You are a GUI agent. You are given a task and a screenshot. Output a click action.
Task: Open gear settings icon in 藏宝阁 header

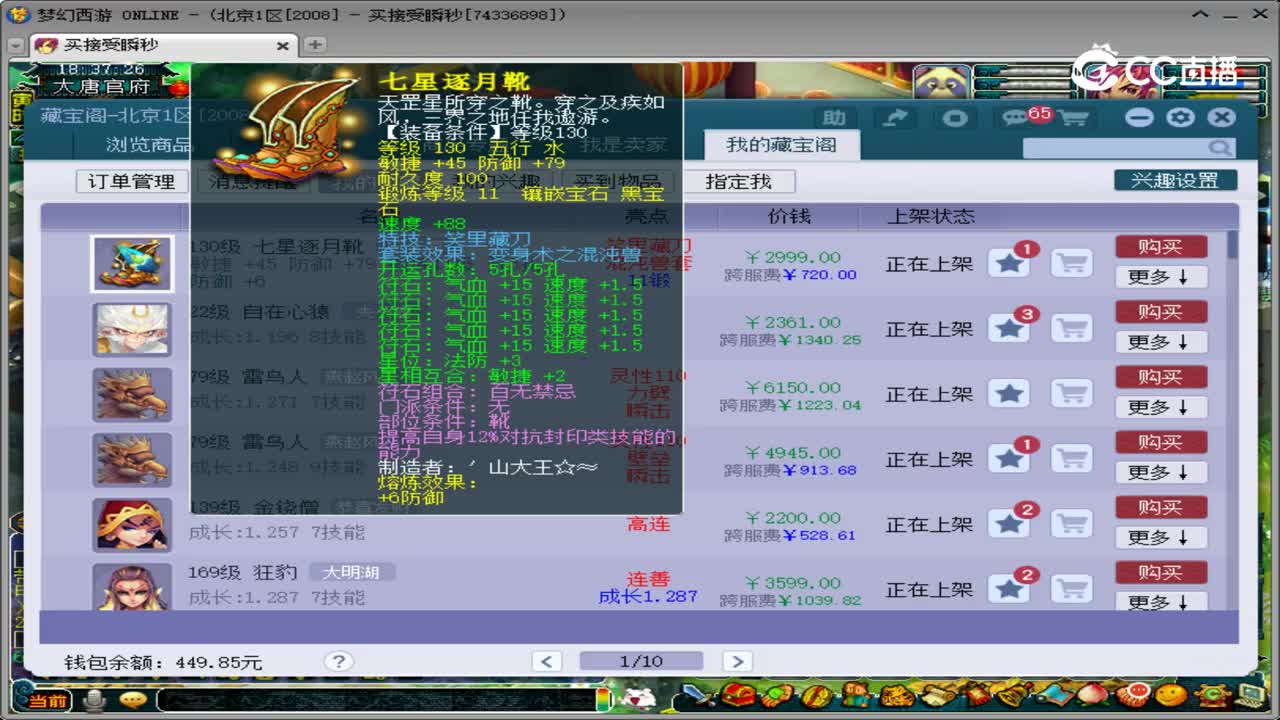(x=1180, y=117)
